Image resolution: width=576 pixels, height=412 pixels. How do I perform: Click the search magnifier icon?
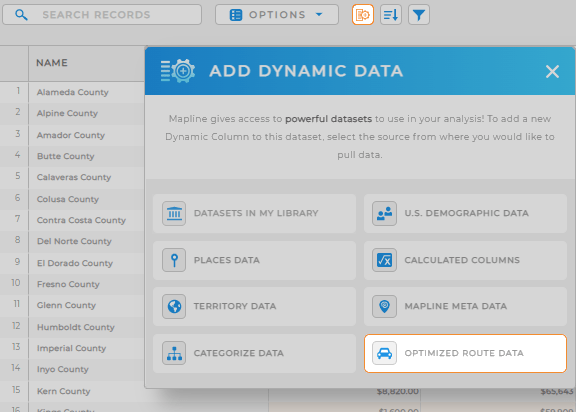tap(21, 15)
